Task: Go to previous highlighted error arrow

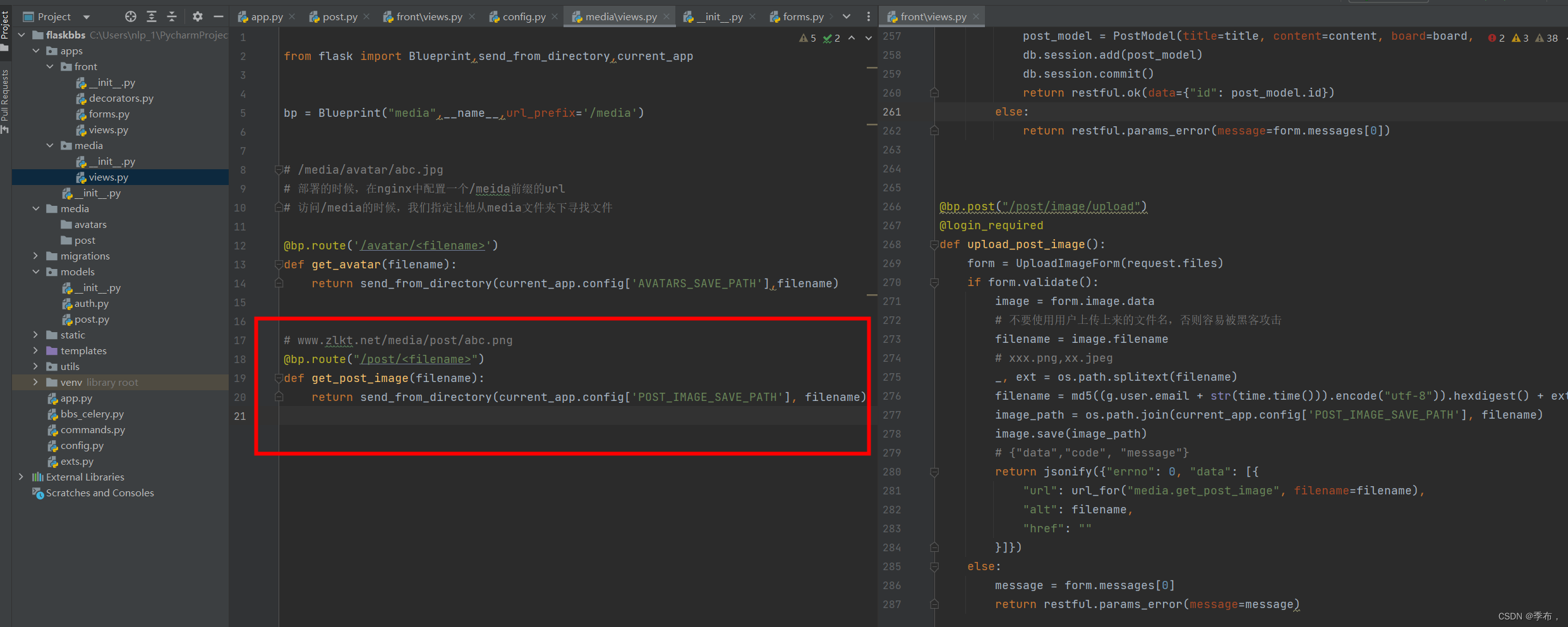Action: pos(852,39)
